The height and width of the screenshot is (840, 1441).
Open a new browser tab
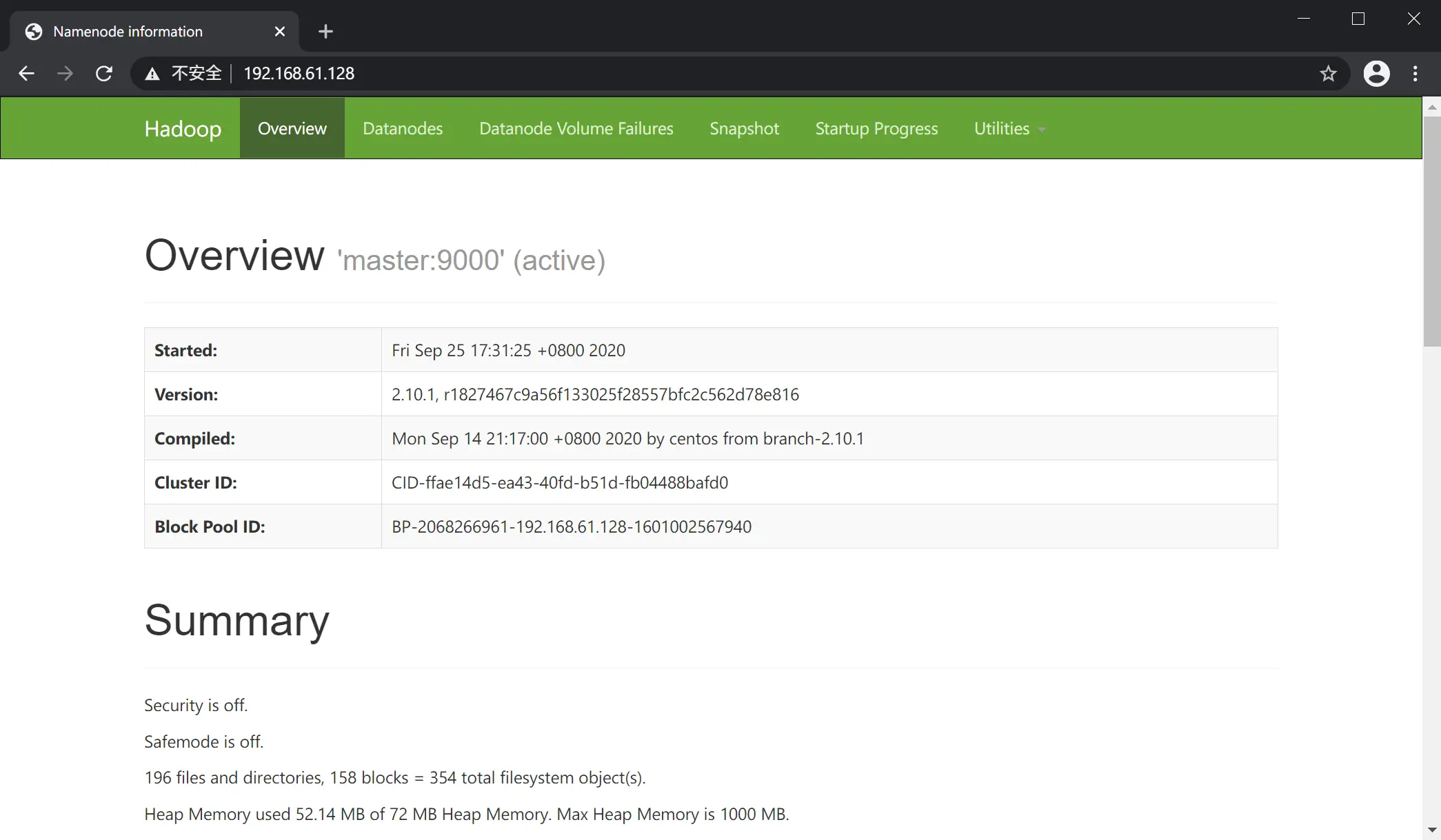[325, 31]
